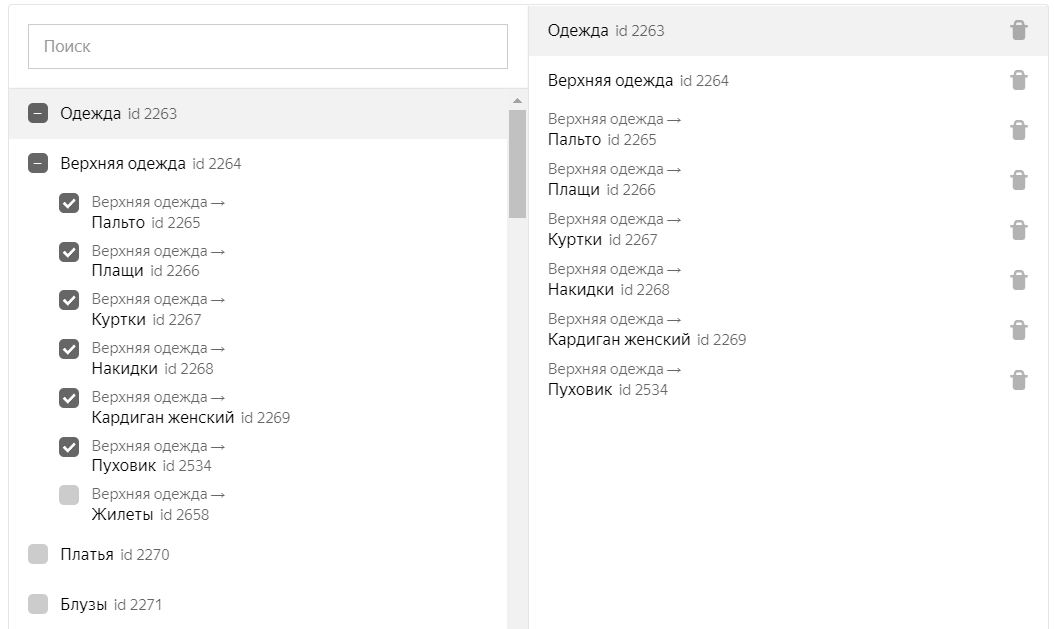
Task: Click trash icon next to Пальто
Action: coord(1018,130)
